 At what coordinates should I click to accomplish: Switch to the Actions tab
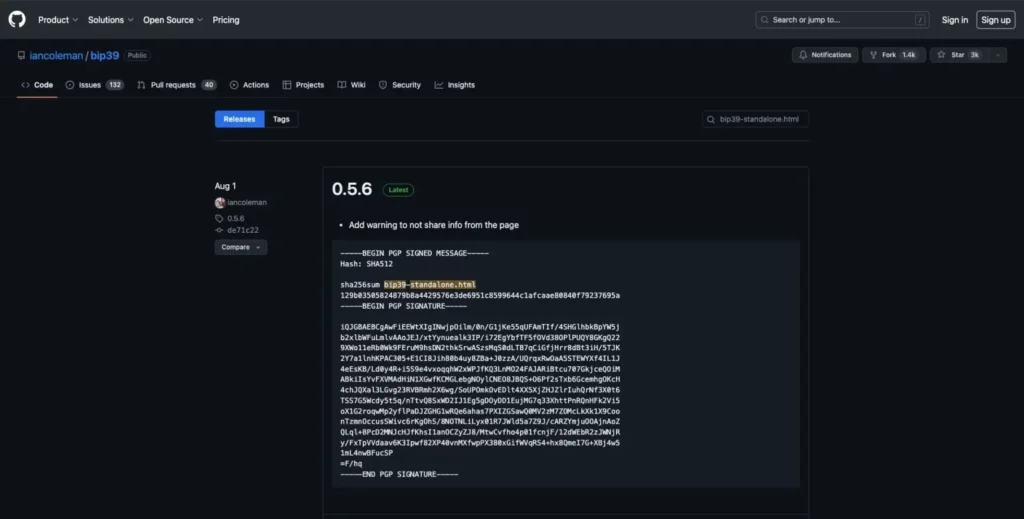pos(249,85)
